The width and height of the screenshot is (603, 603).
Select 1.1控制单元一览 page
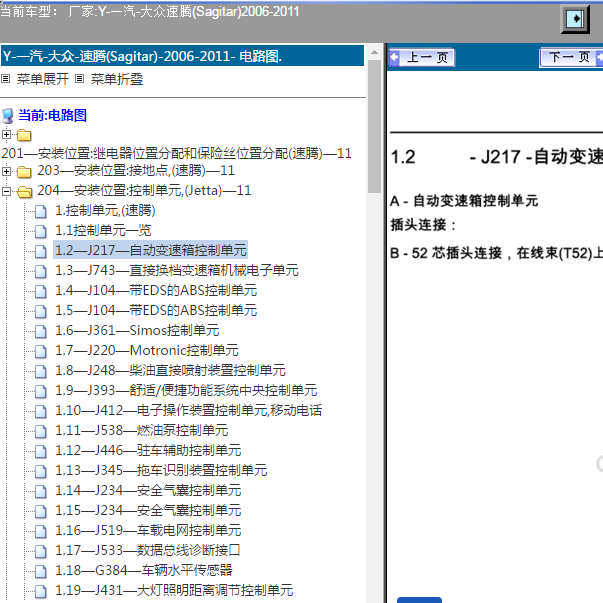(103, 230)
